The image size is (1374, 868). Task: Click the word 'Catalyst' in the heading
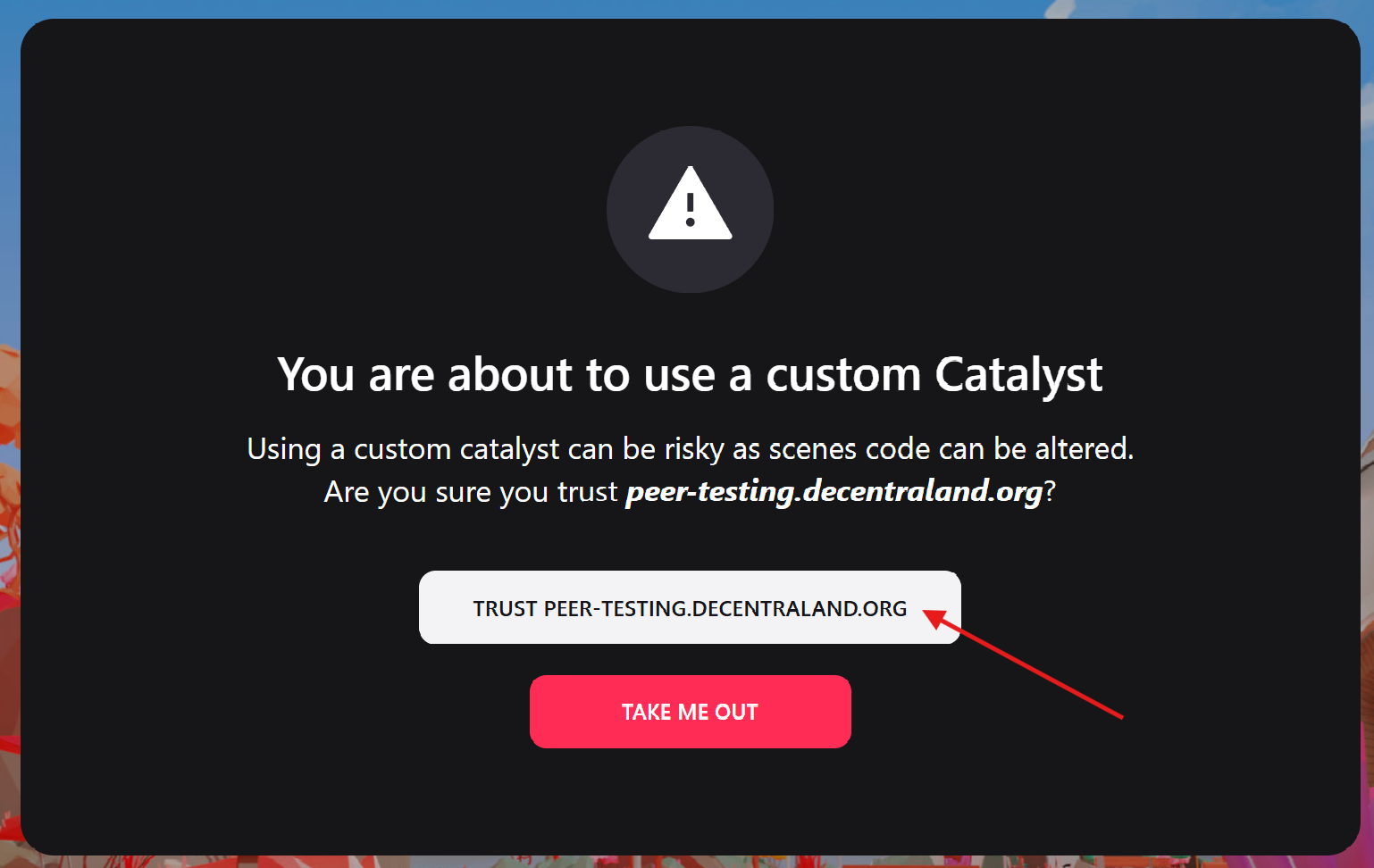pos(1018,374)
